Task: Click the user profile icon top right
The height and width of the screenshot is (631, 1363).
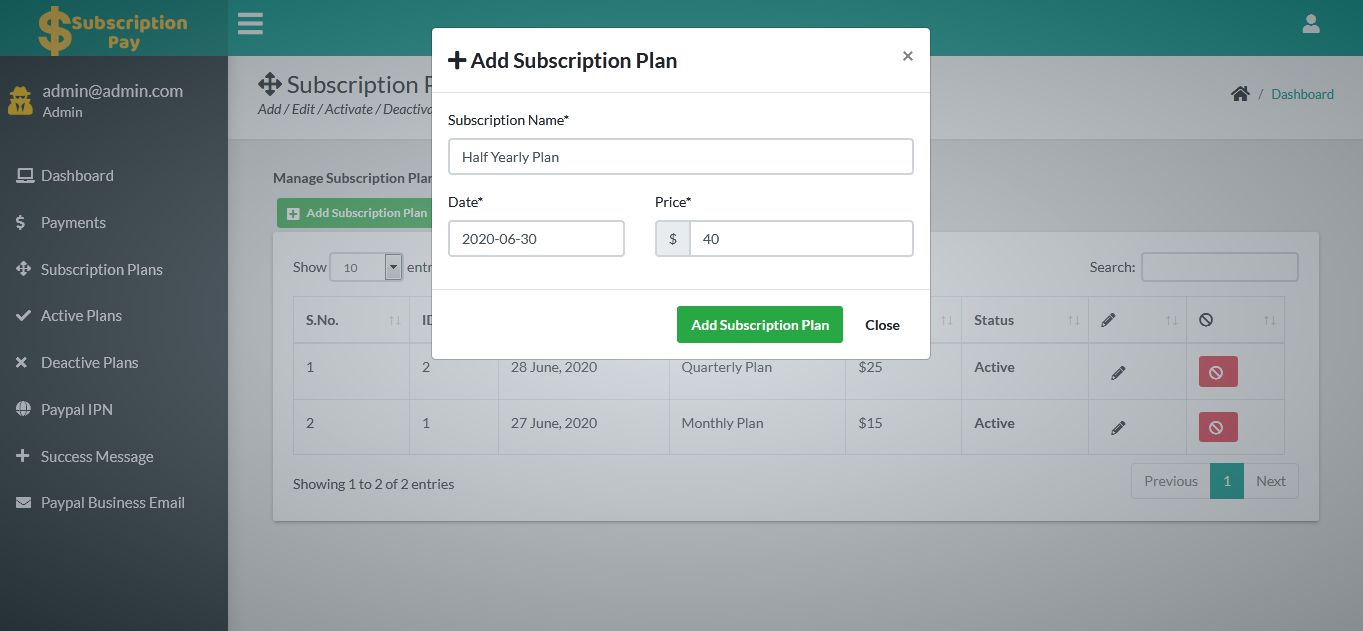Action: click(1310, 23)
